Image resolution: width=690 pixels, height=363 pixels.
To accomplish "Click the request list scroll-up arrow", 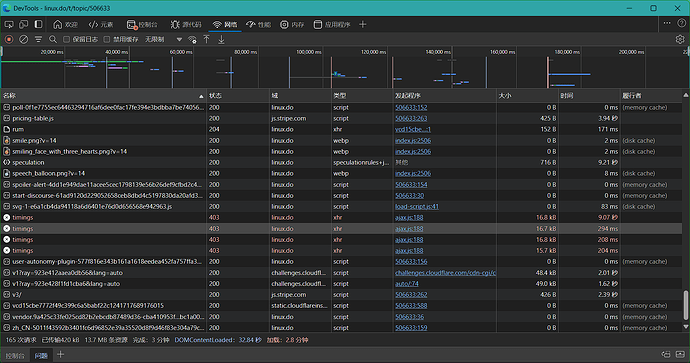I will (x=686, y=95).
